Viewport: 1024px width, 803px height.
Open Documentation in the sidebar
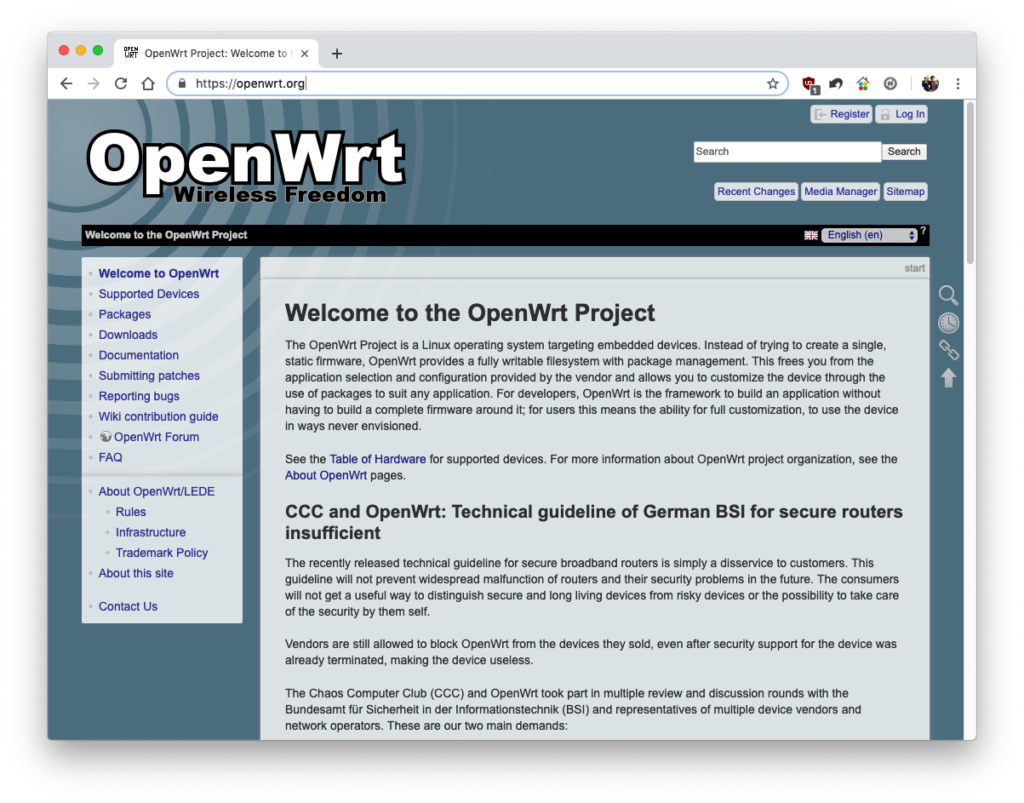(x=138, y=355)
